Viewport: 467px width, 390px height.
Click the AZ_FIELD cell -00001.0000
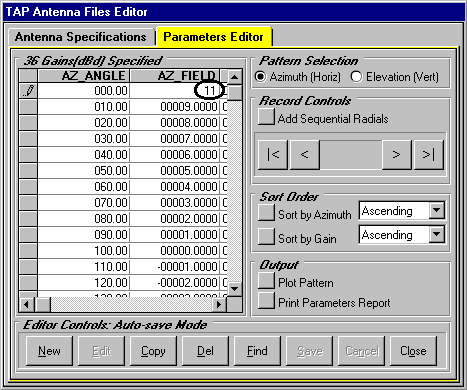tap(174, 267)
